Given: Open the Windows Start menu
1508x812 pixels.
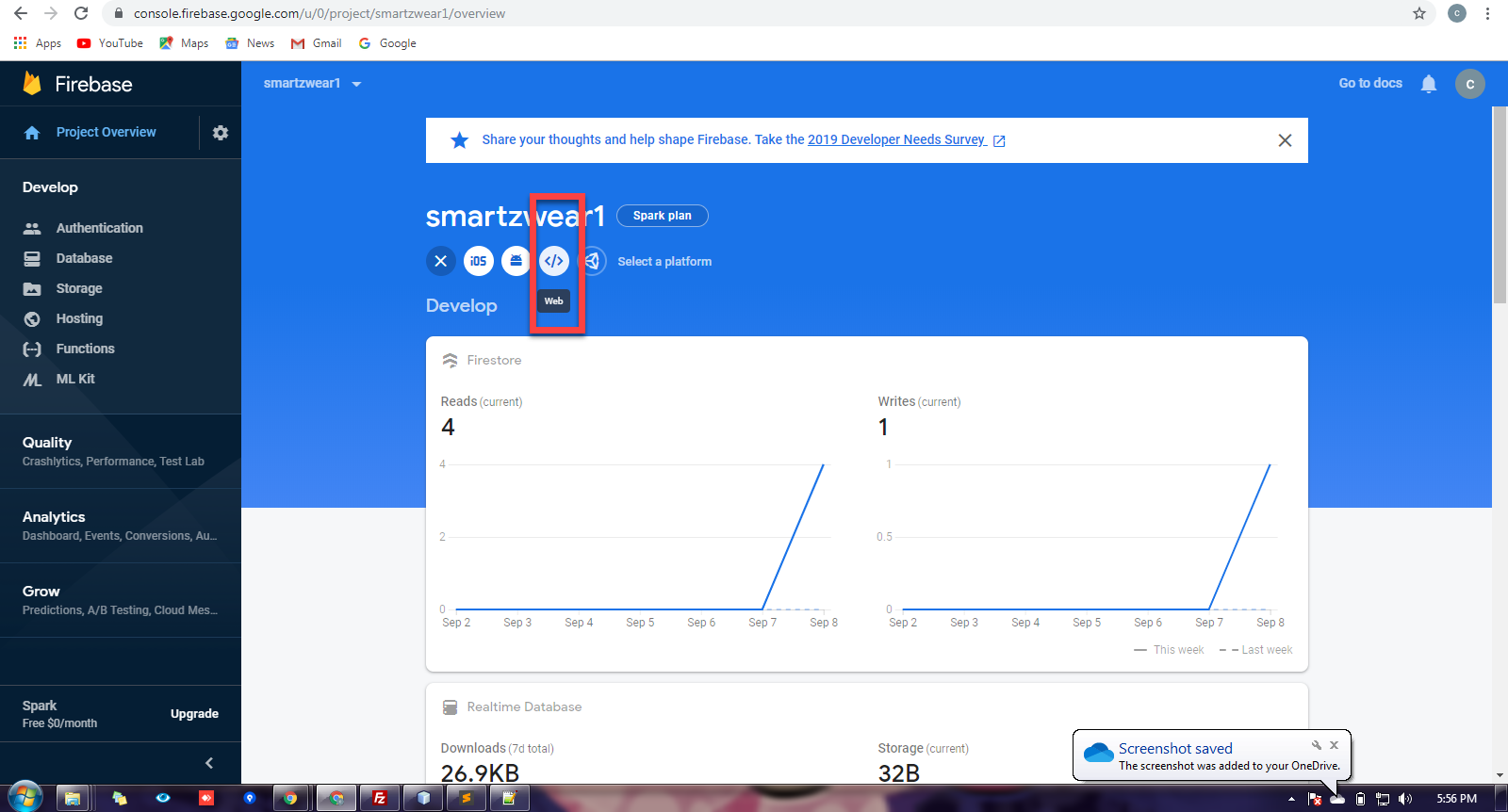Looking at the screenshot, I should tap(25, 797).
